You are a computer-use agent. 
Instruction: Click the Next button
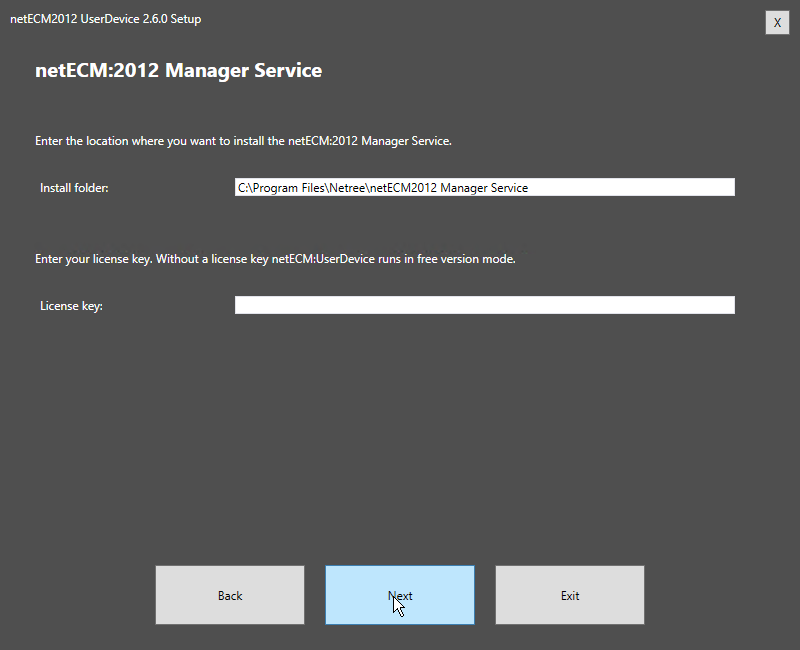399,595
